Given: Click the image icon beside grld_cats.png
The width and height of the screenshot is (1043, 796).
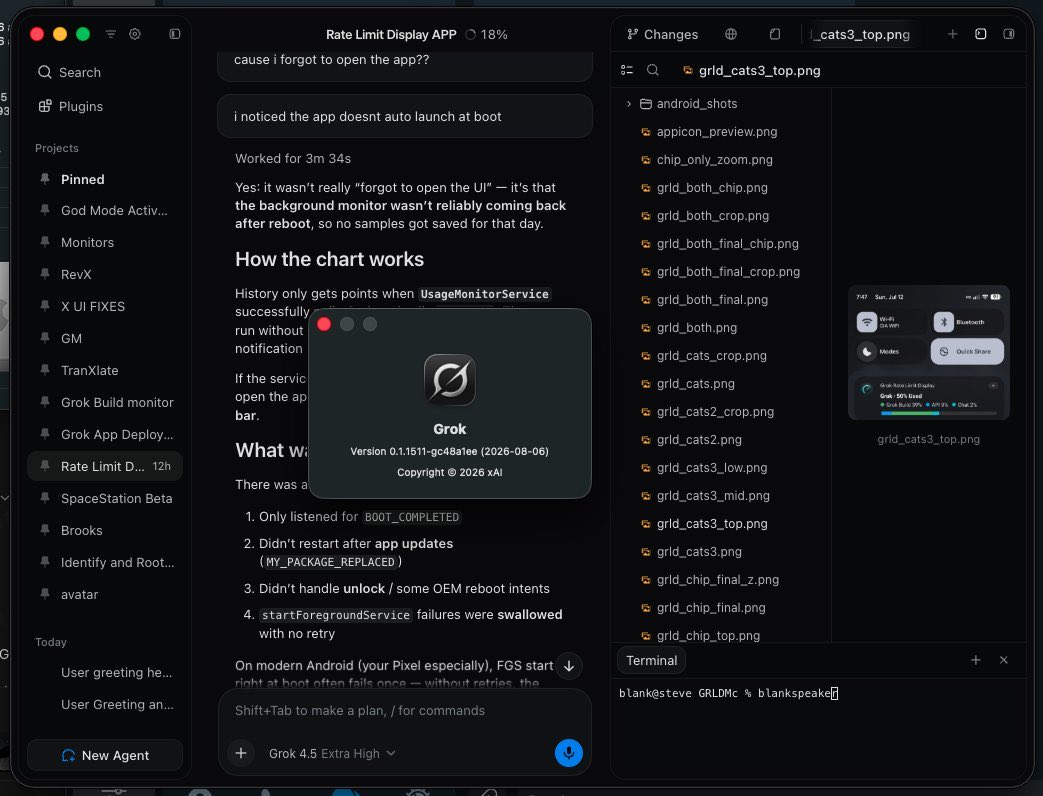Looking at the screenshot, I should point(645,384).
